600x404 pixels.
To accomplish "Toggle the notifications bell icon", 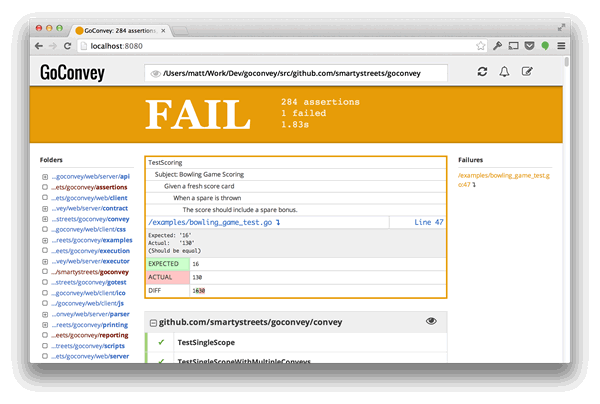I will pyautogui.click(x=504, y=72).
